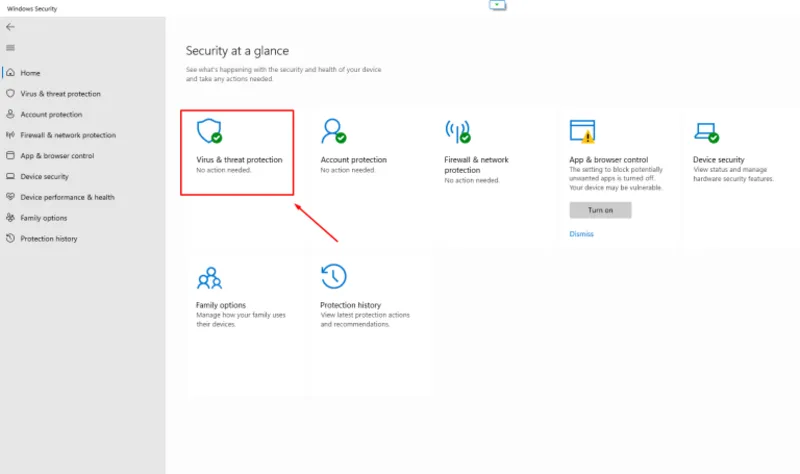Screen dimensions: 800x474
Task: Click the back arrow in the sidebar
Action: [x=10, y=27]
